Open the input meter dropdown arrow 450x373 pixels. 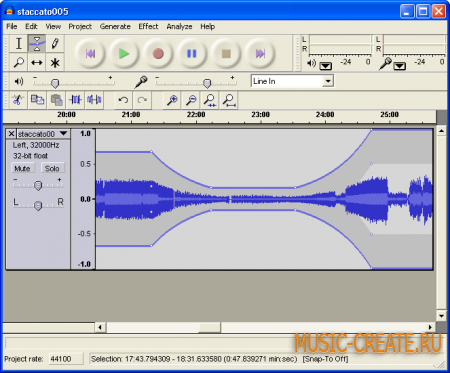399,66
